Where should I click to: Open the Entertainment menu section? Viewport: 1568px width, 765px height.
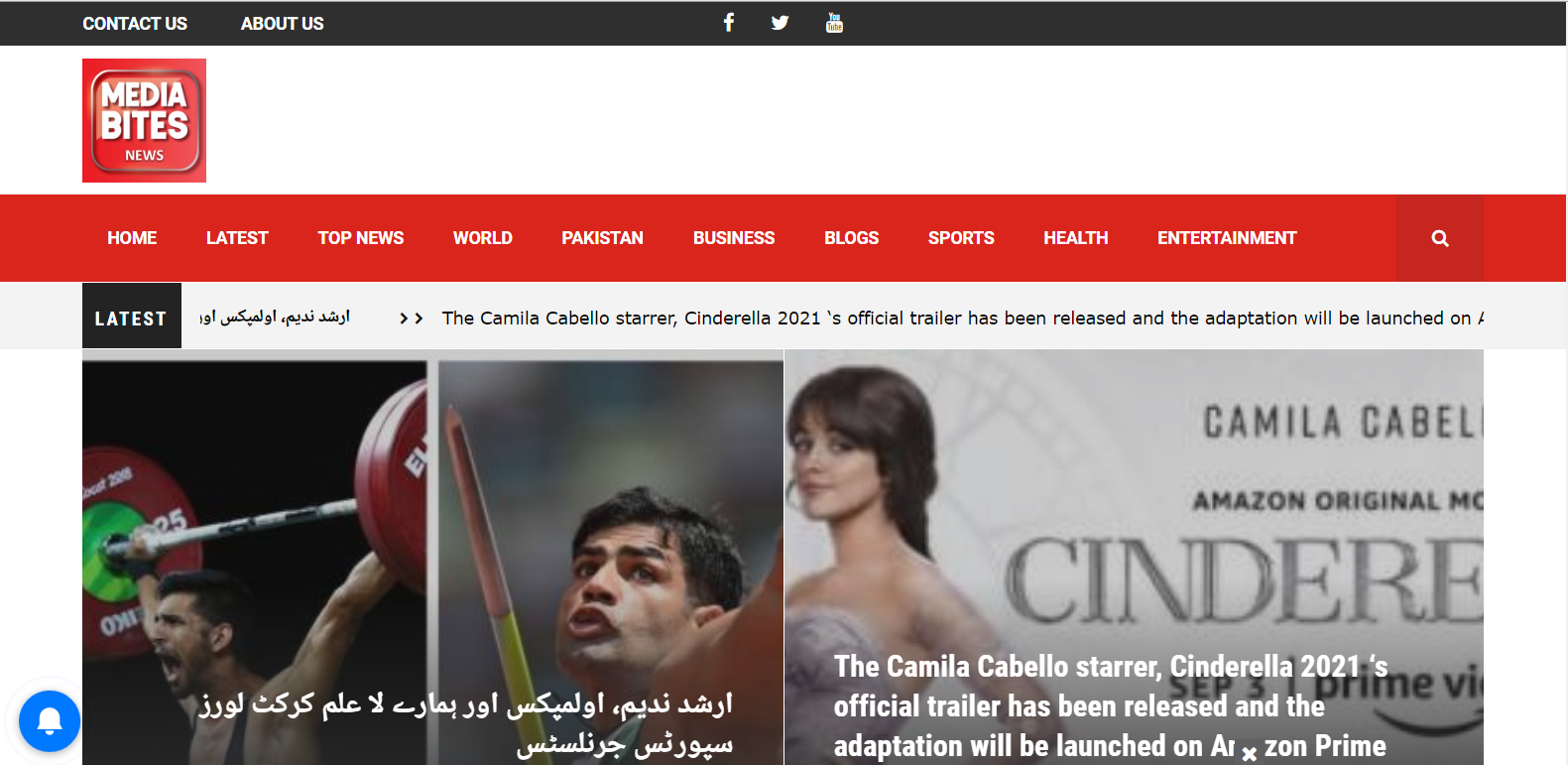[1227, 238]
